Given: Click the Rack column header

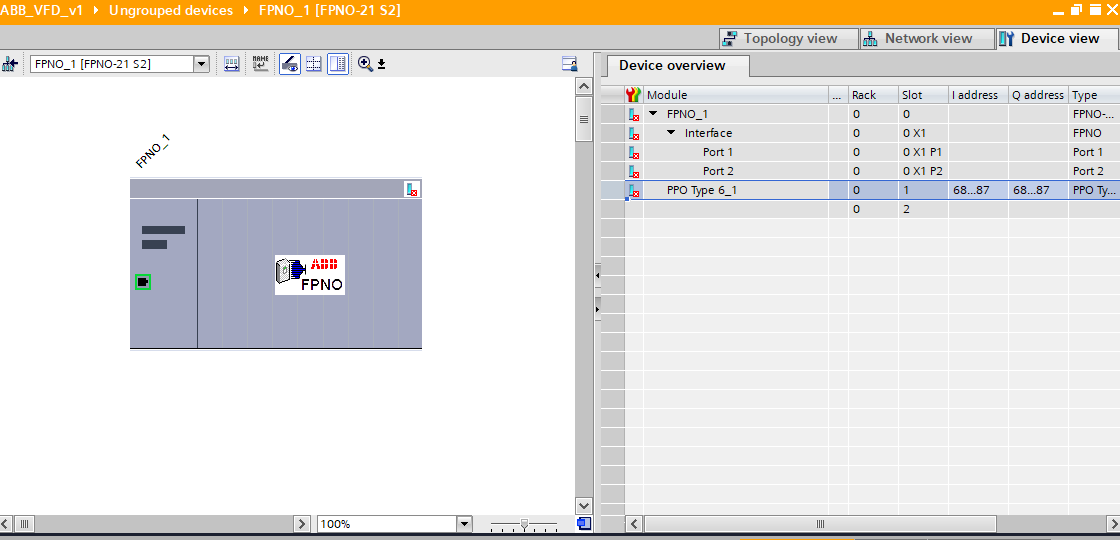Looking at the screenshot, I should coord(874,95).
